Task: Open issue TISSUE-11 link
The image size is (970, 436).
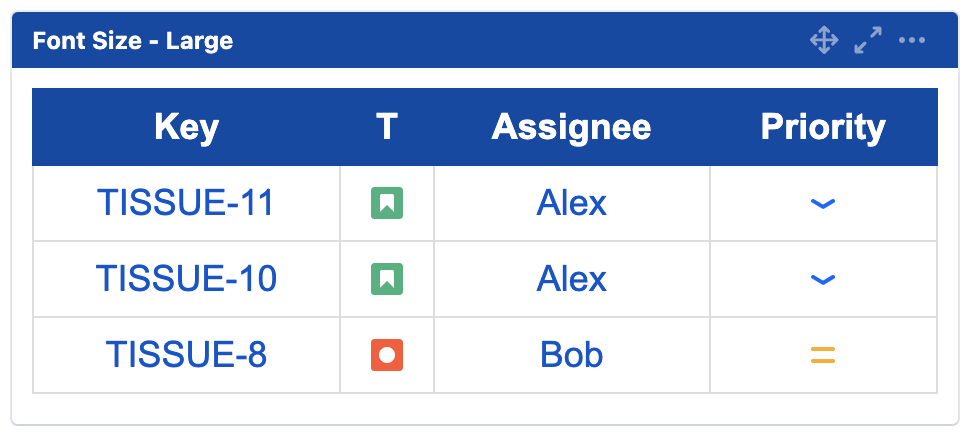Action: point(186,203)
